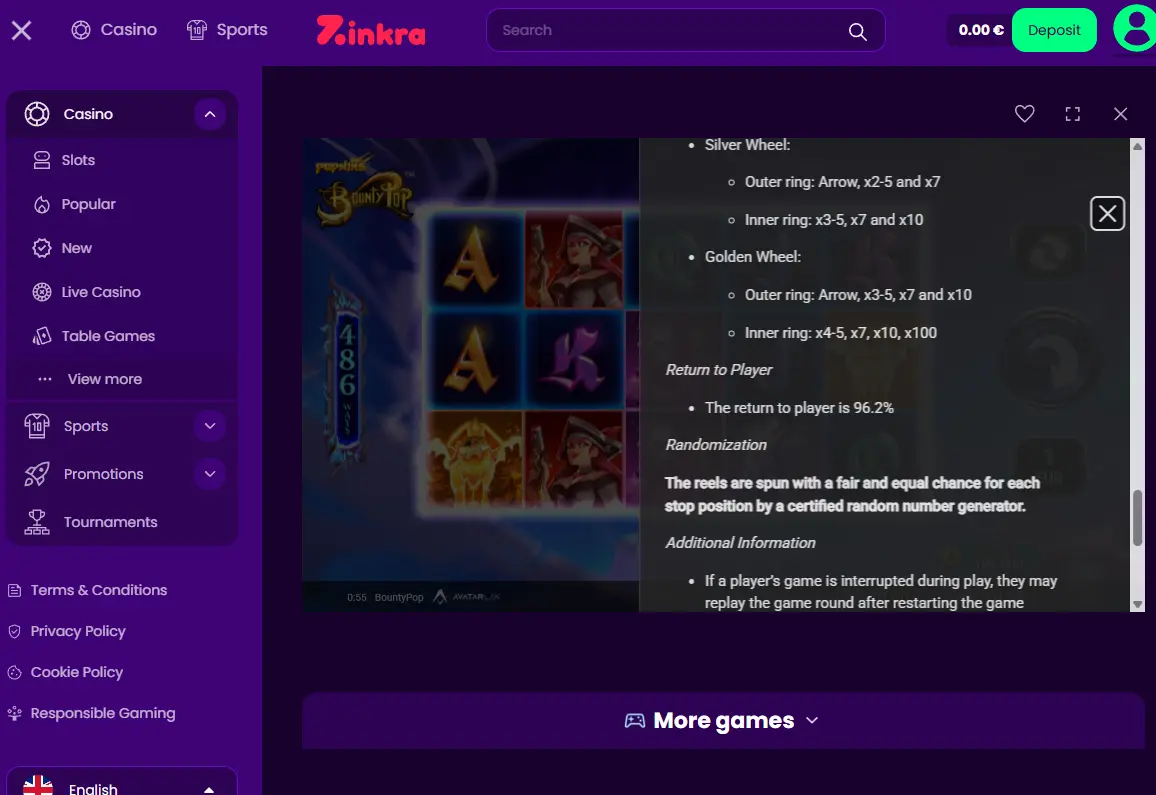
Task: Open the user profile avatar
Action: (1135, 29)
